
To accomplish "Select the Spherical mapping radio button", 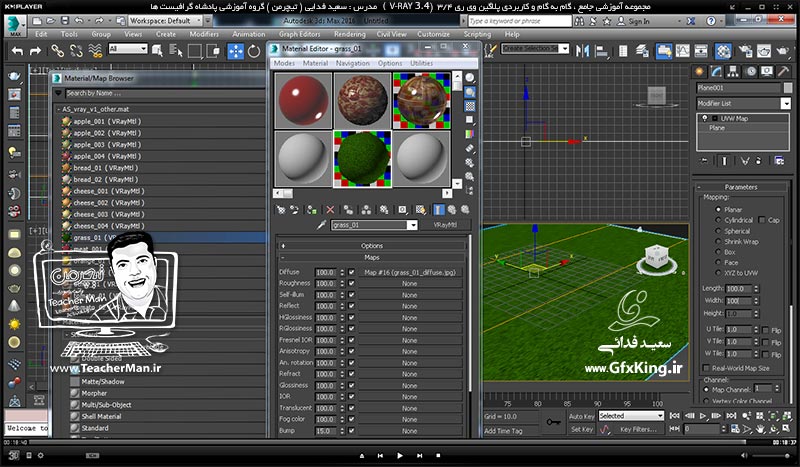I will click(x=718, y=231).
